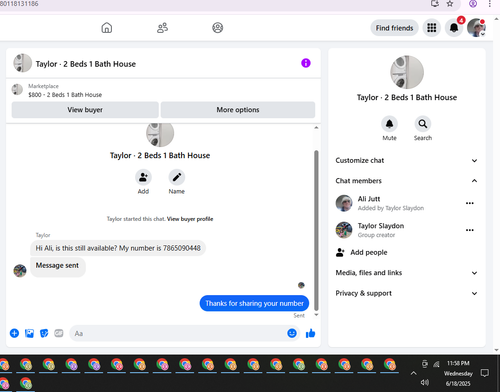Click the chat header title Taylor · 2 Beds
This screenshot has height=392, width=500.
[x=86, y=64]
